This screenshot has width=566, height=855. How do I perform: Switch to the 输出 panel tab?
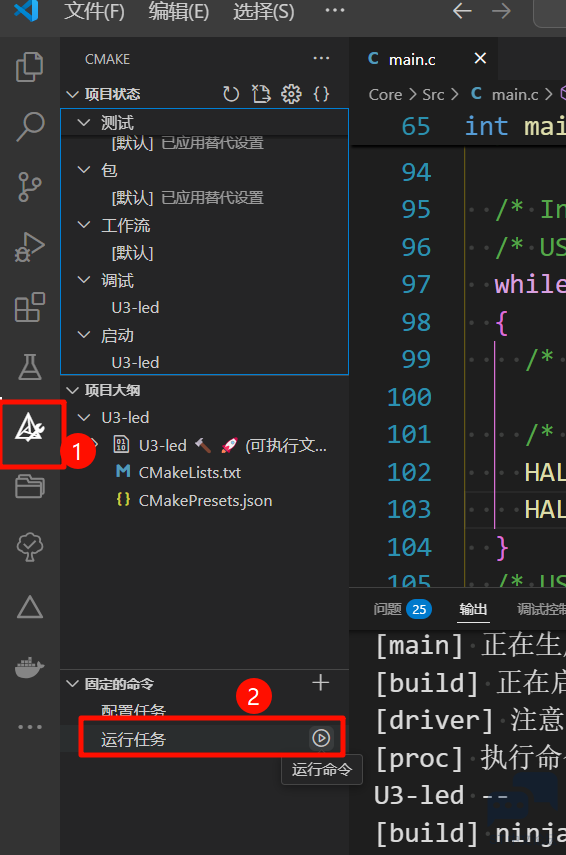473,609
